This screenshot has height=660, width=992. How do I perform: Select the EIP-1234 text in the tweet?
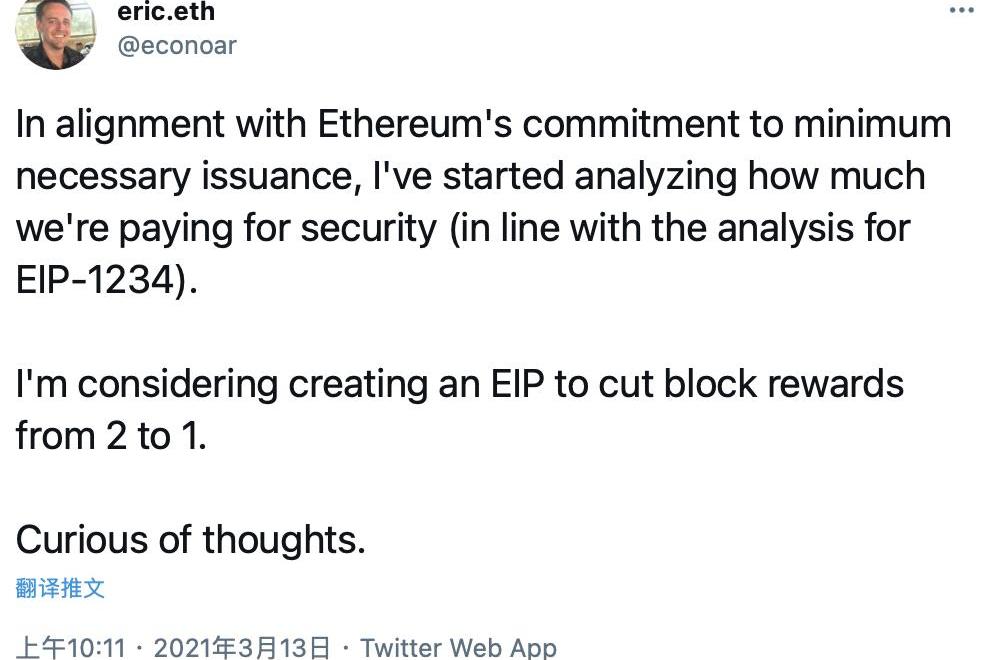click(95, 280)
